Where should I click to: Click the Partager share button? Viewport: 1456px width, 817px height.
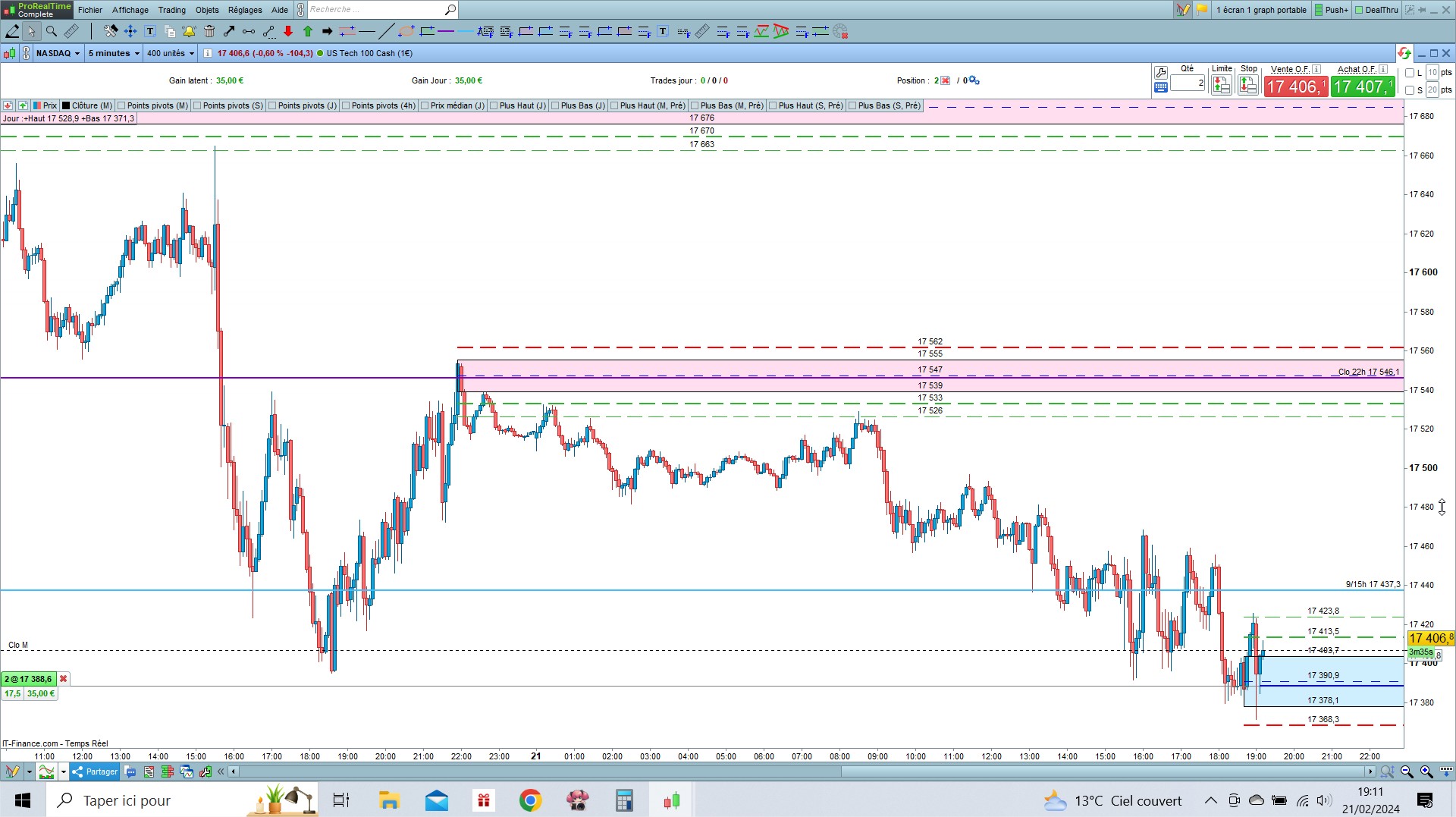(x=96, y=772)
